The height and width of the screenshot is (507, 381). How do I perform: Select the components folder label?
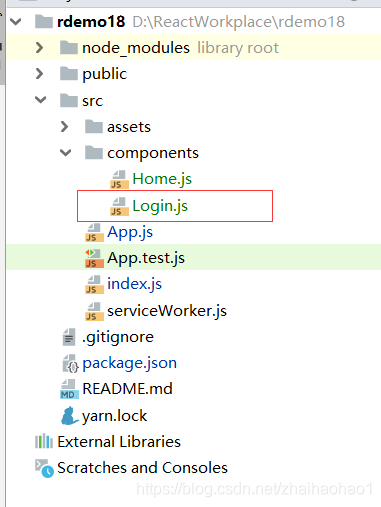tap(153, 153)
